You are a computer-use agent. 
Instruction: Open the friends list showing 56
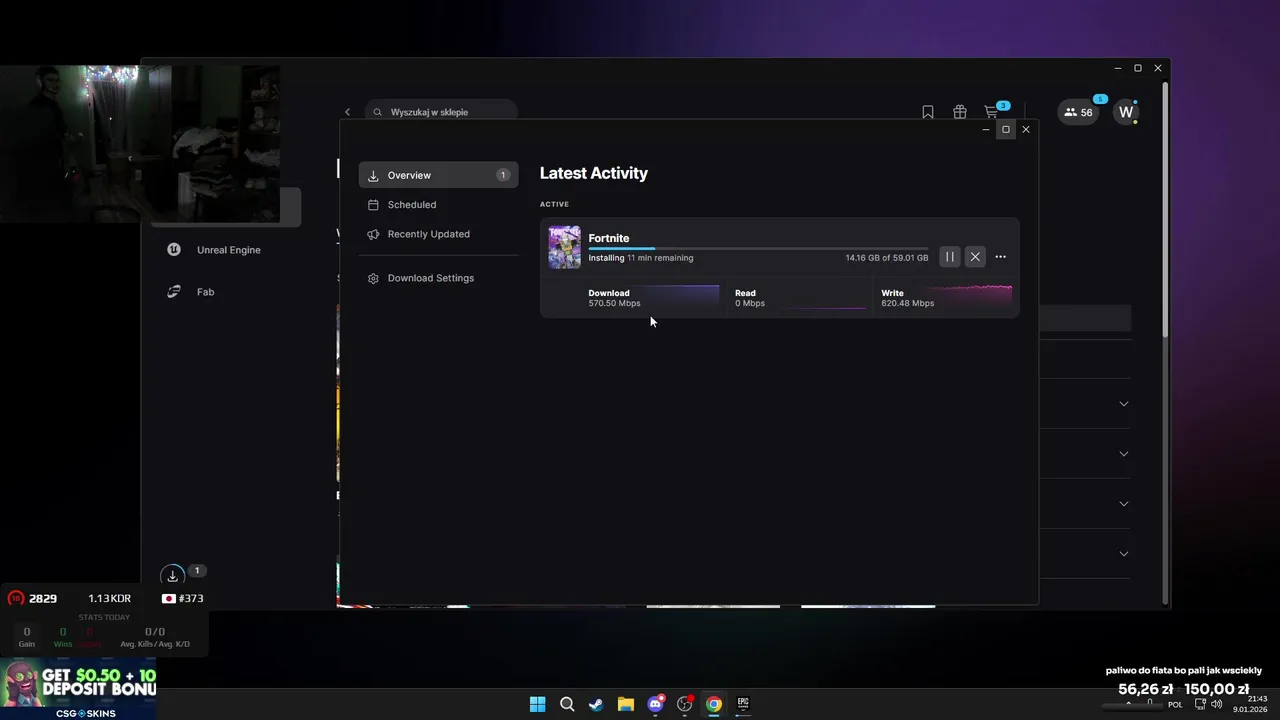(1079, 112)
